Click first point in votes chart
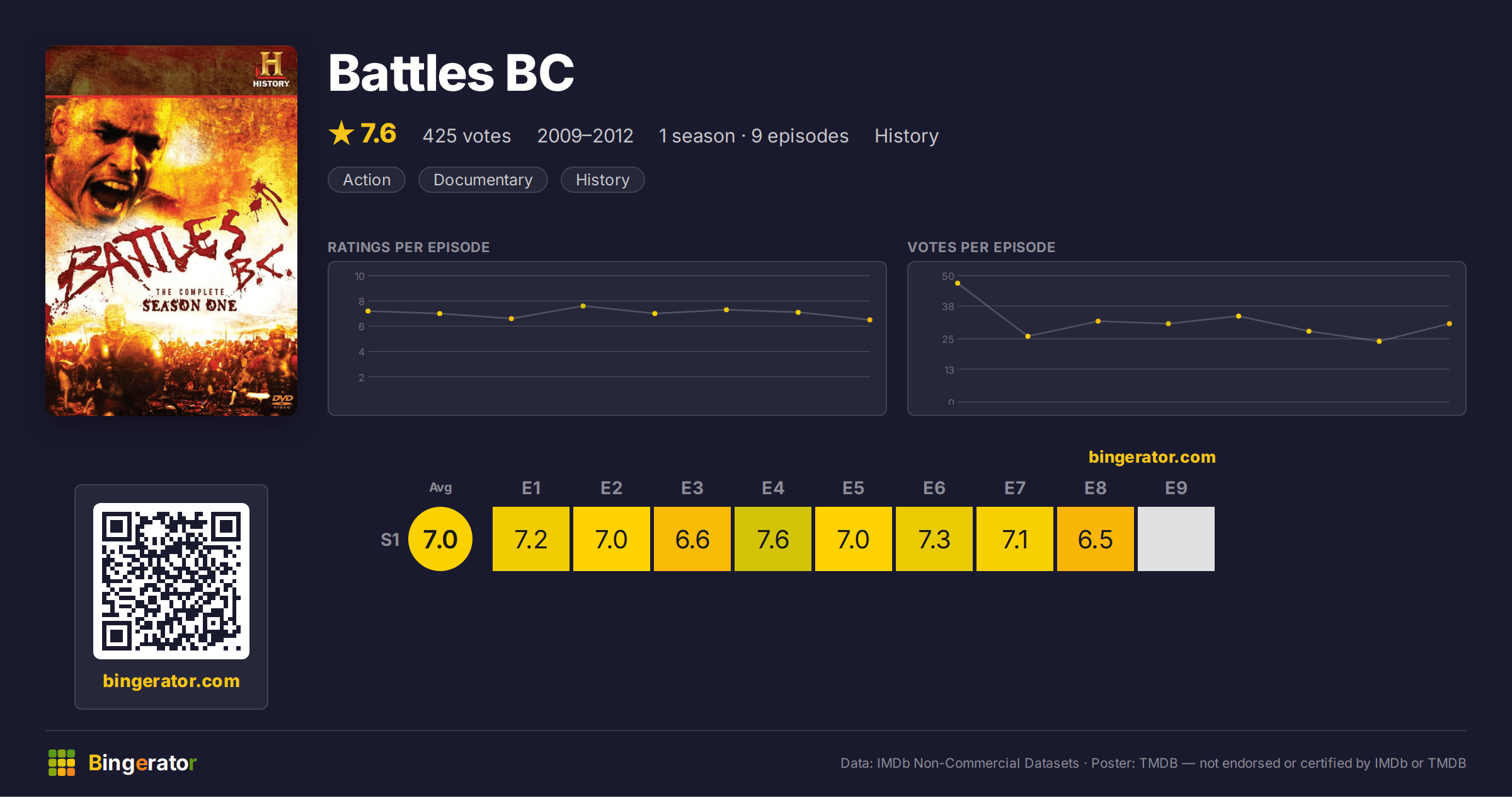Screen dimensions: 1512x798 958,284
